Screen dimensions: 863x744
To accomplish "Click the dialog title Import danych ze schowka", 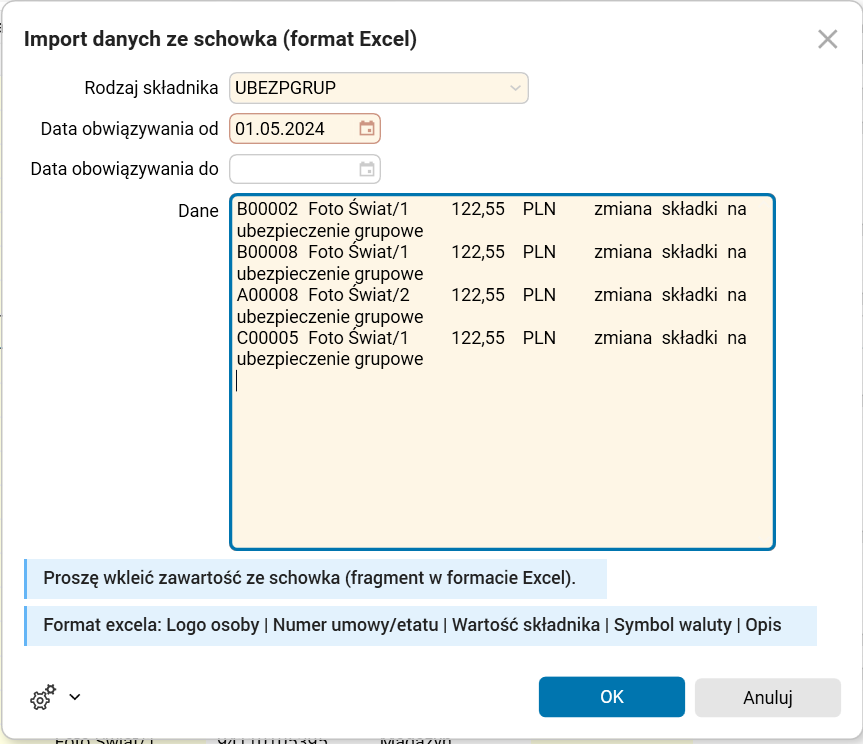I will pos(220,40).
